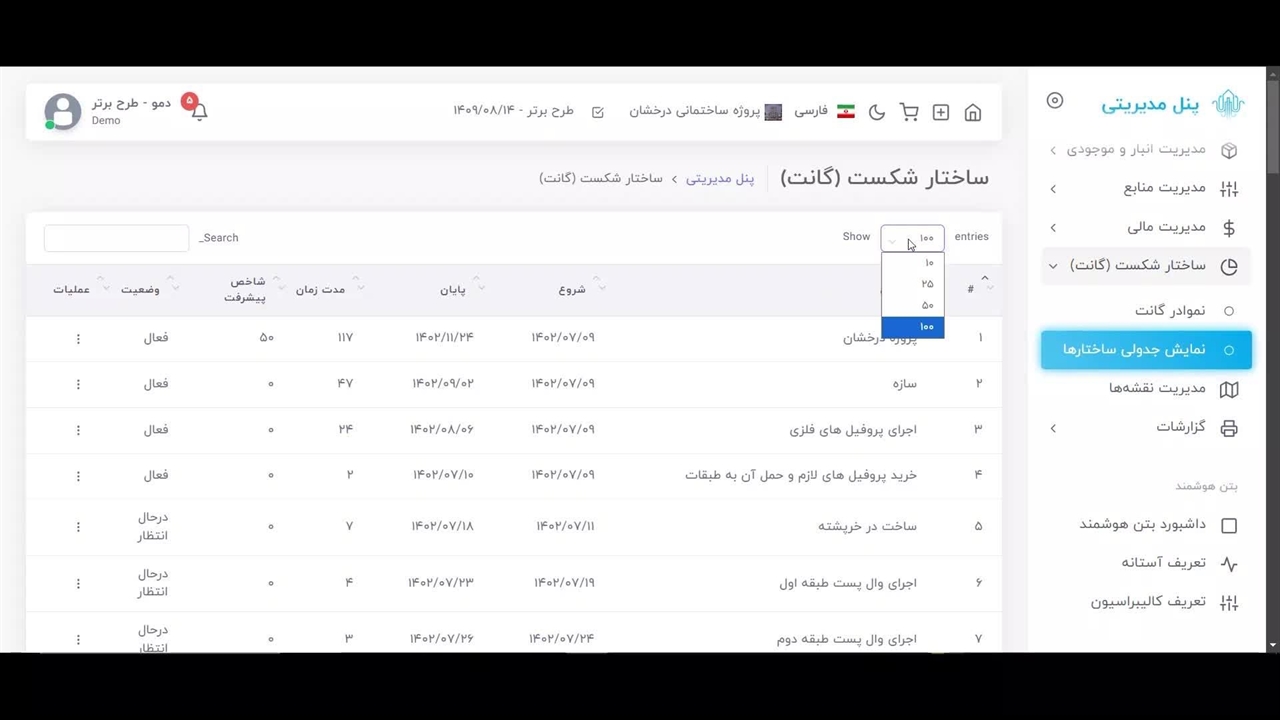Image resolution: width=1280 pixels, height=720 pixels.
Task: Open row actions menu for سازه row
Action: pyautogui.click(x=78, y=384)
